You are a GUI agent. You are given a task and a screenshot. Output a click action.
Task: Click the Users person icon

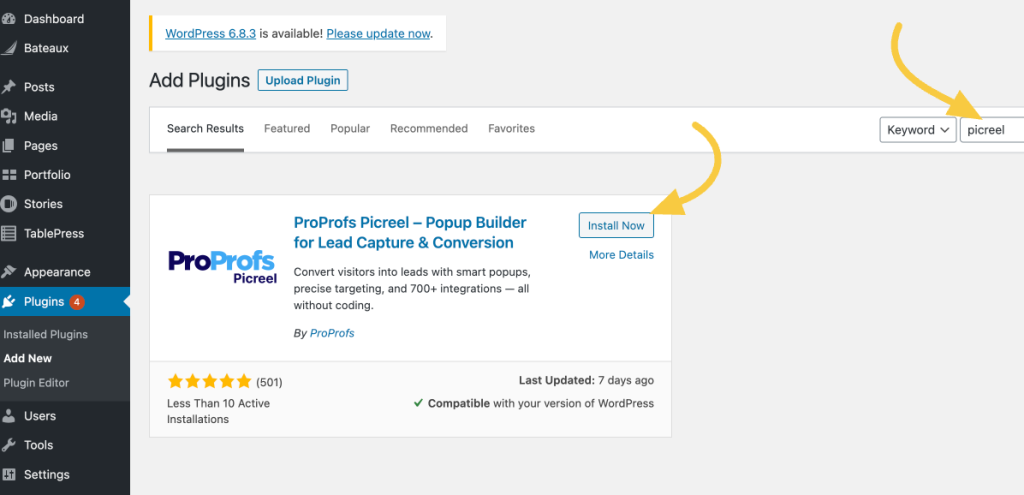coord(9,416)
